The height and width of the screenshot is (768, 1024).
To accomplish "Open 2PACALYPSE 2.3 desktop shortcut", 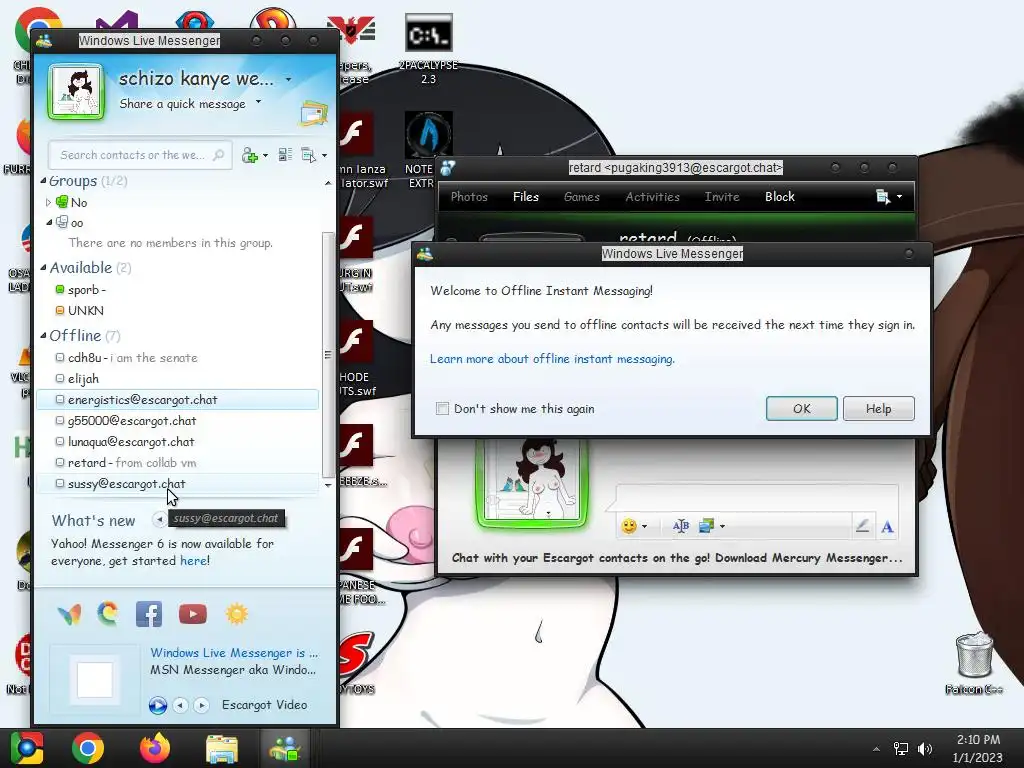I will [x=428, y=49].
